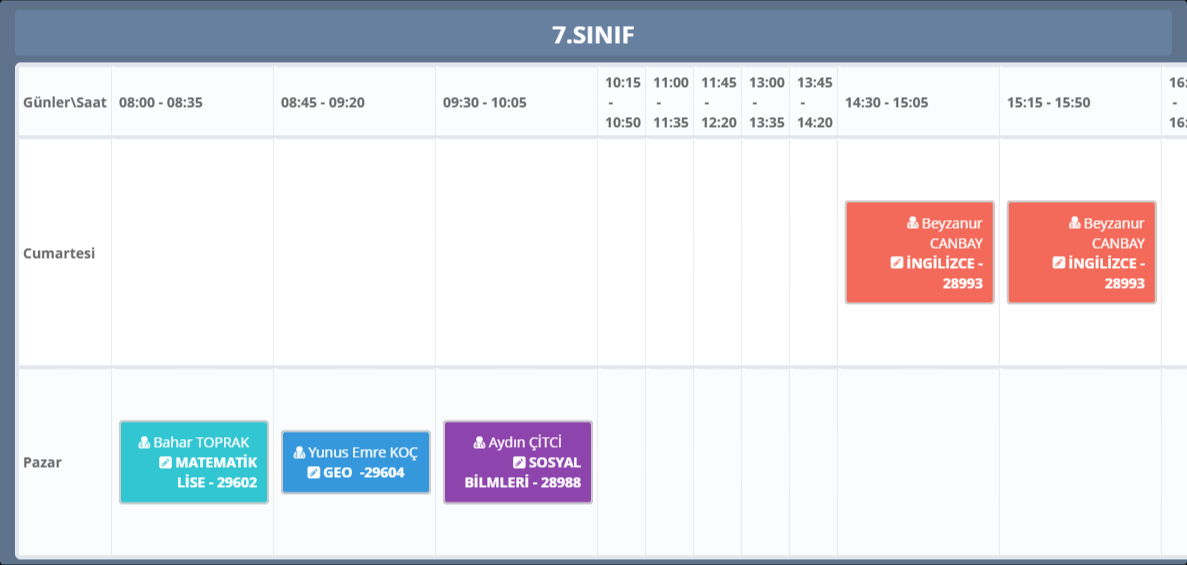Select the Pazar row header
Screen dimensions: 1187x565
pyautogui.click(x=42, y=463)
